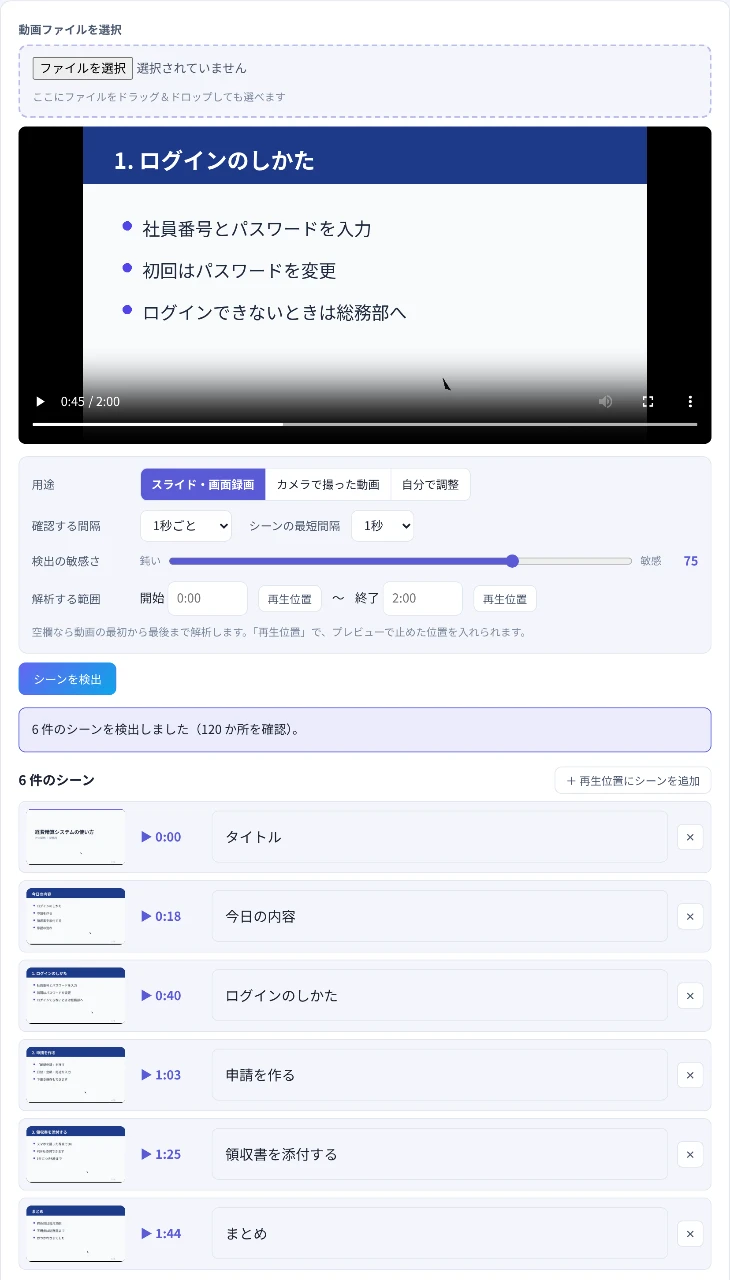Select the スライド・画面録画 usage option
This screenshot has width=730, height=1280.
(203, 484)
